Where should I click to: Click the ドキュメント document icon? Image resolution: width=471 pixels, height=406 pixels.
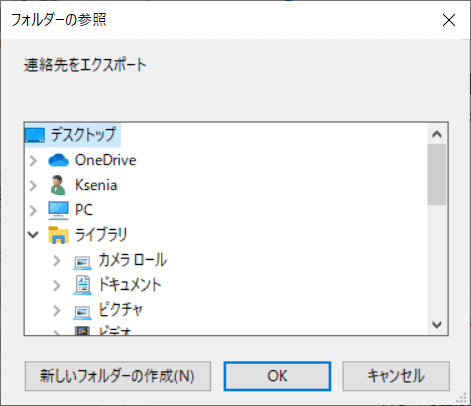click(x=82, y=285)
